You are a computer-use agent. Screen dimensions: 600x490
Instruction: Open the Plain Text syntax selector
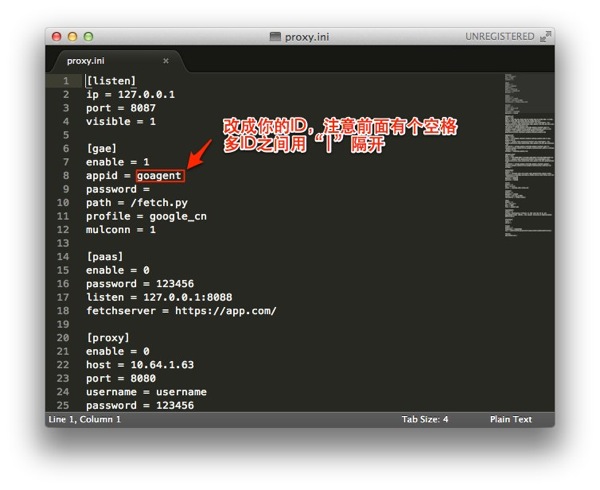(511, 419)
